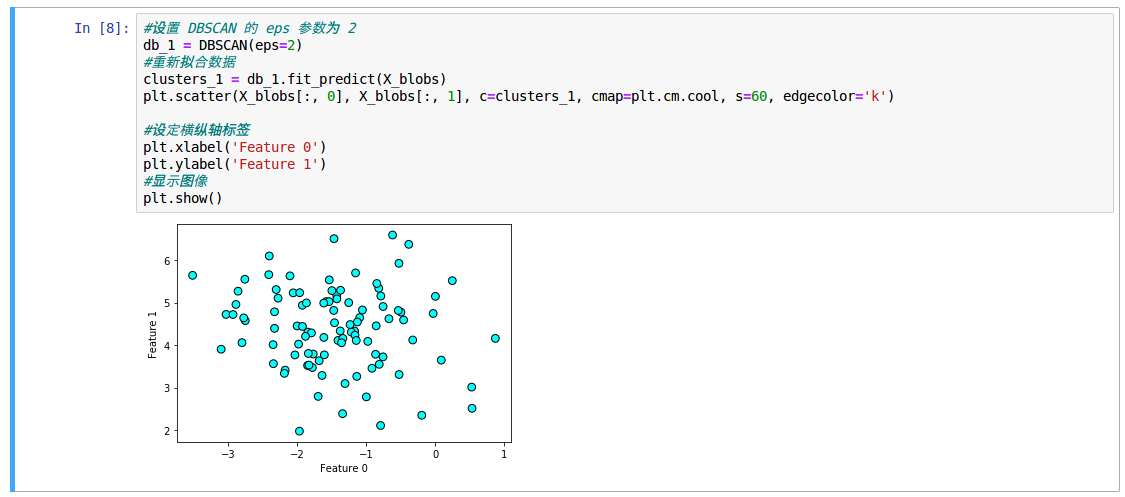Click the comment about DBSCAN eps parameter
The image size is (1125, 497).
(x=250, y=29)
